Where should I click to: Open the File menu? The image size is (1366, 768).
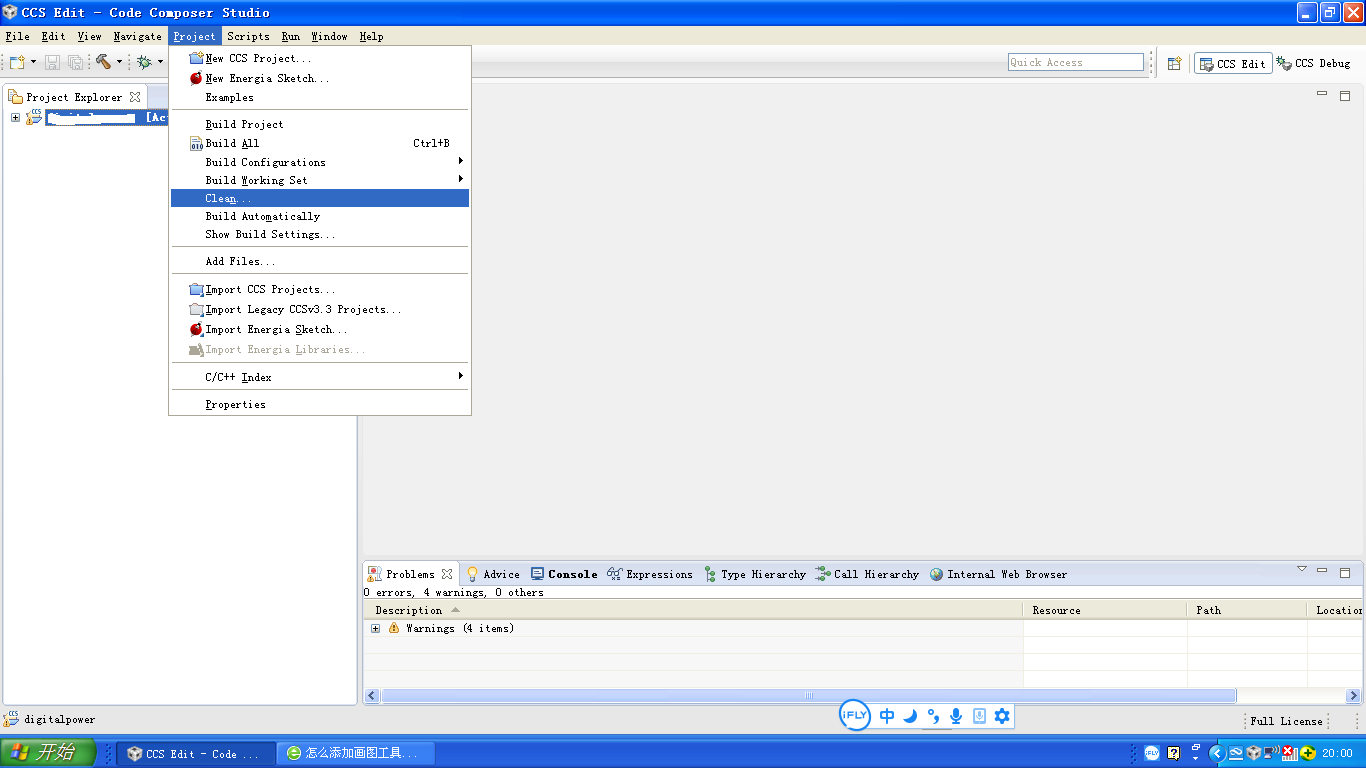[17, 36]
